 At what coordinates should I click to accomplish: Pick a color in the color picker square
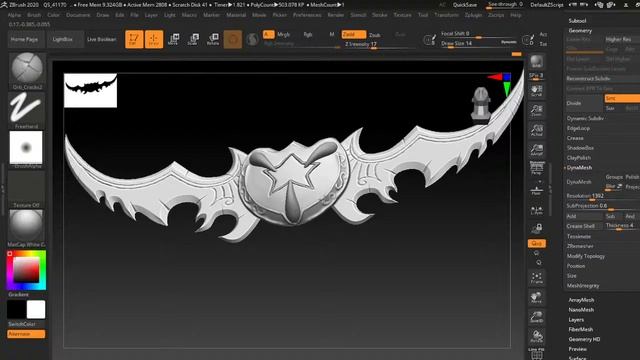(x=27, y=270)
